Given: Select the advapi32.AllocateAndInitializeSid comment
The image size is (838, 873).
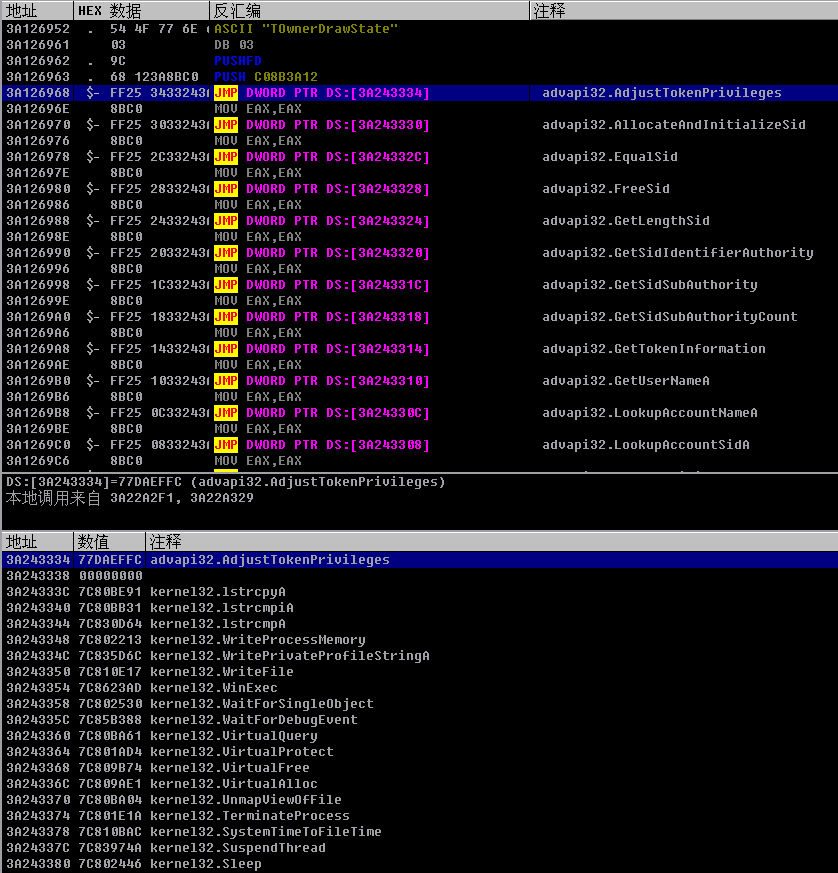Looking at the screenshot, I should pos(674,125).
